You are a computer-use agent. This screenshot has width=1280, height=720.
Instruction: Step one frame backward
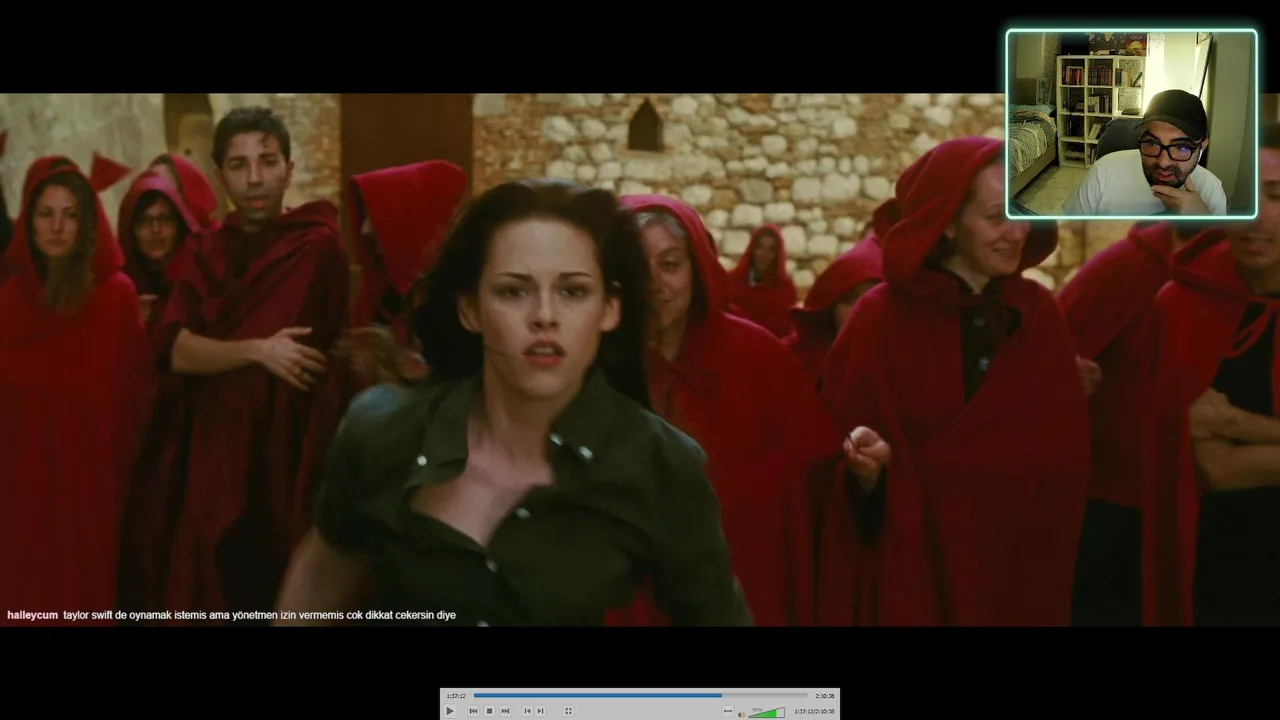[527, 711]
